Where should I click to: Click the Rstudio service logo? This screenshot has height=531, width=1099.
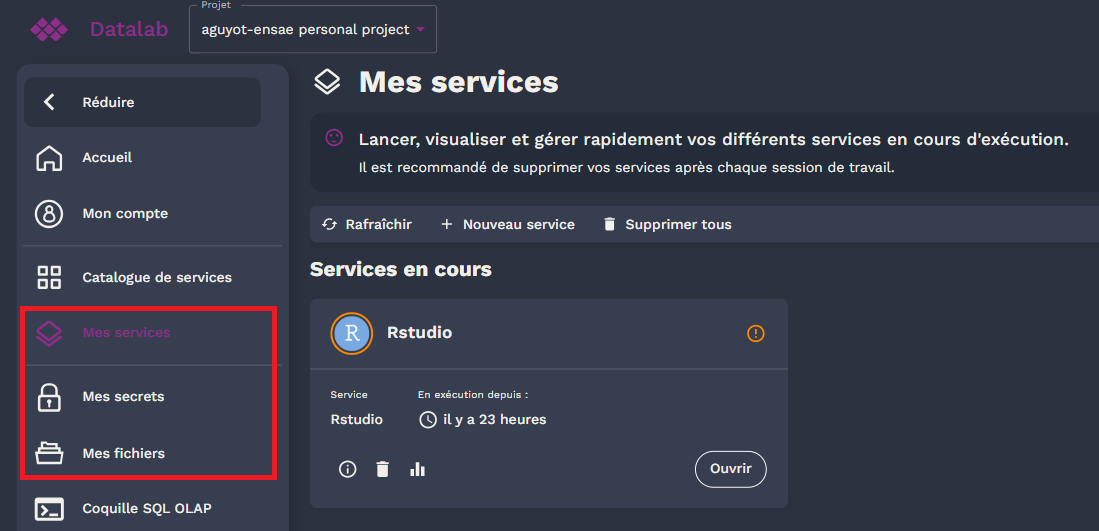[x=351, y=334]
